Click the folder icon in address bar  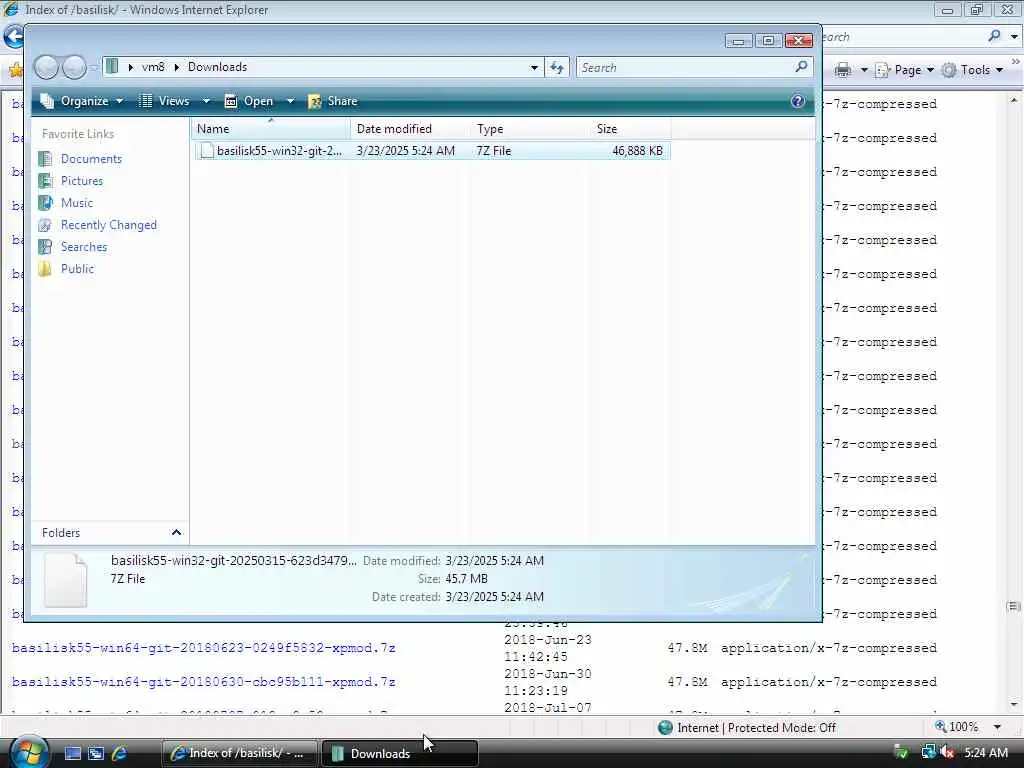[x=112, y=67]
